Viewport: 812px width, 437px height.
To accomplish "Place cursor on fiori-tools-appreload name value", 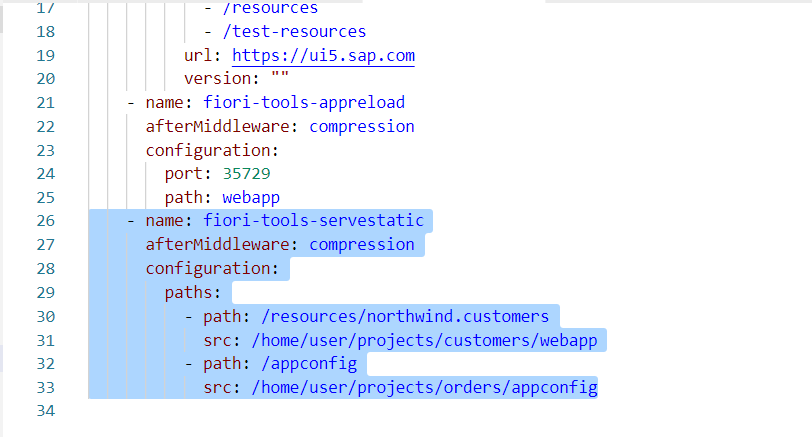I will point(304,103).
